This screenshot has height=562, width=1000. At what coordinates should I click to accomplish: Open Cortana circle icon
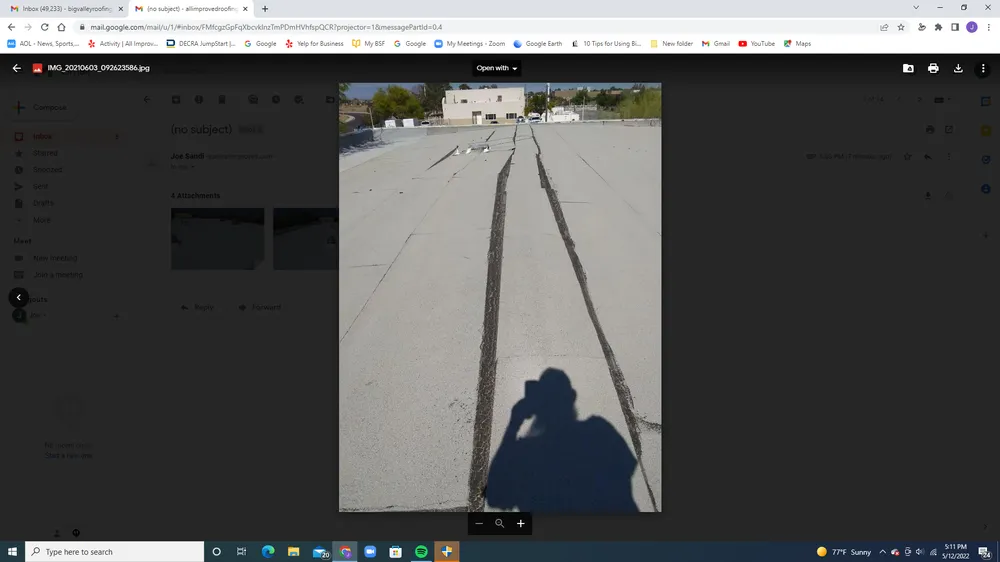[x=216, y=552]
